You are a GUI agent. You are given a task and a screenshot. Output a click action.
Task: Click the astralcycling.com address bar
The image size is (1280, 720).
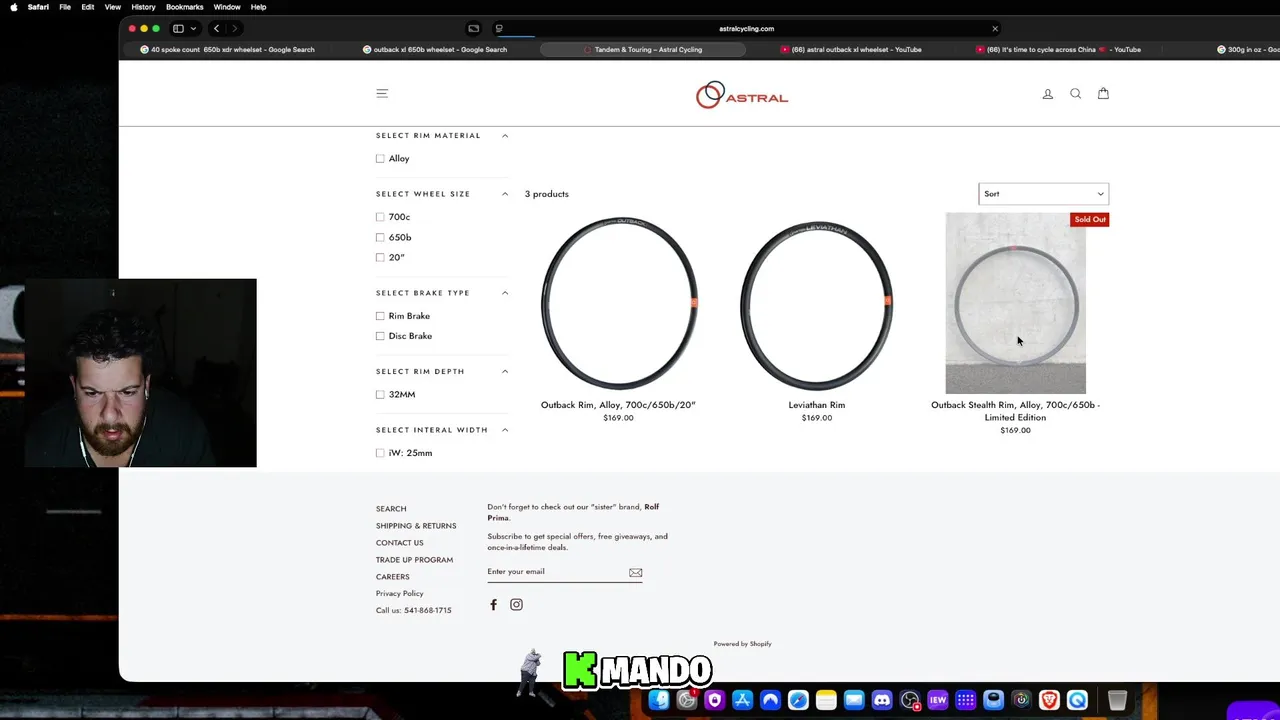coord(746,29)
